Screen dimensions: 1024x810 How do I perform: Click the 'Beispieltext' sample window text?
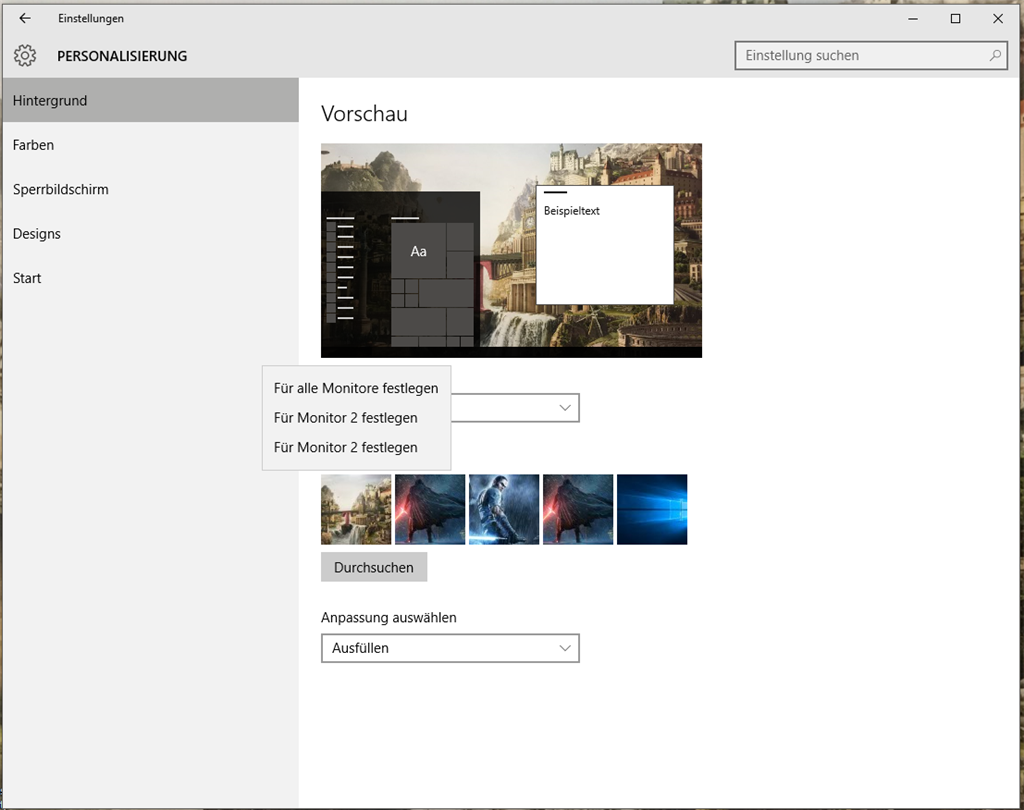(571, 211)
